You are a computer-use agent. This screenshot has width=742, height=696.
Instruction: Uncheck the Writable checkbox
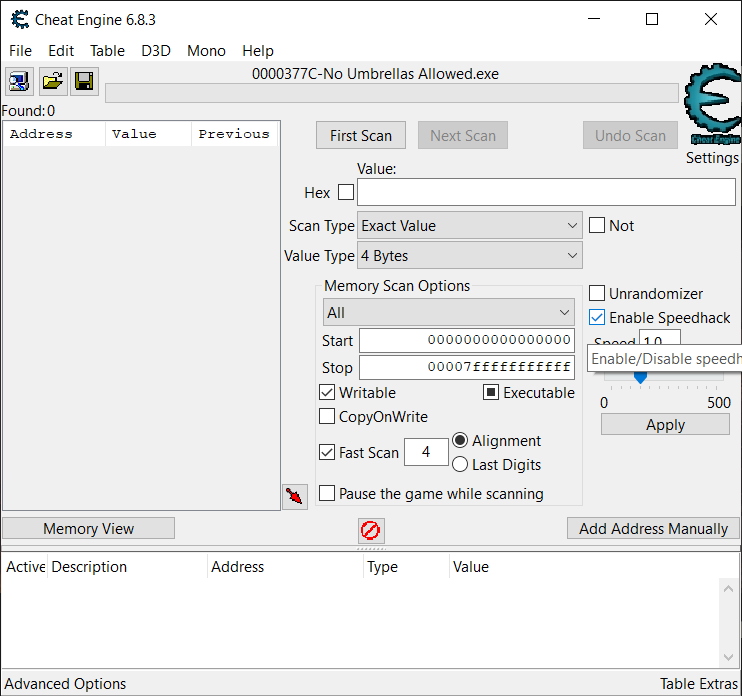click(x=327, y=392)
